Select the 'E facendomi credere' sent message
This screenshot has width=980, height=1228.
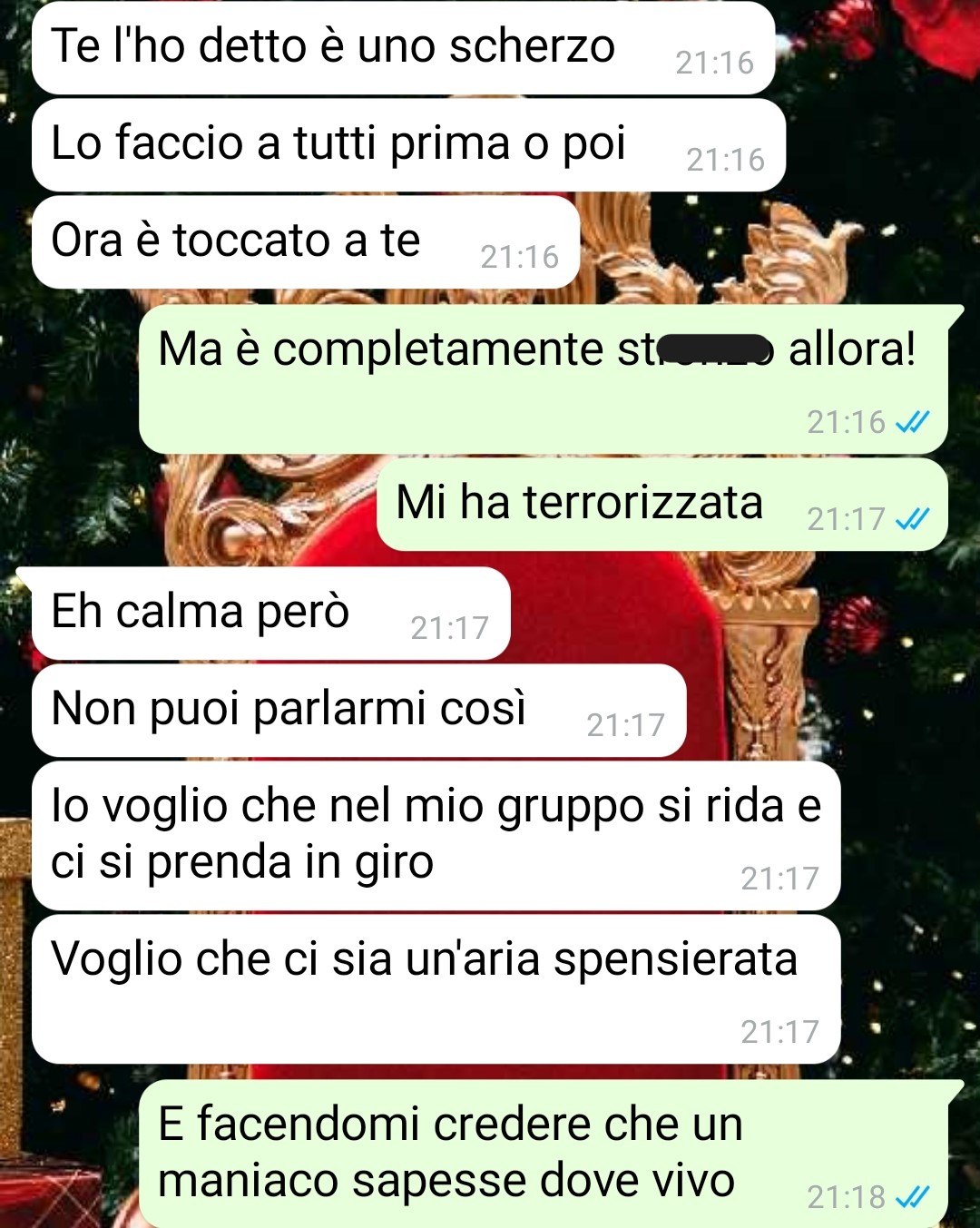pos(544,1154)
